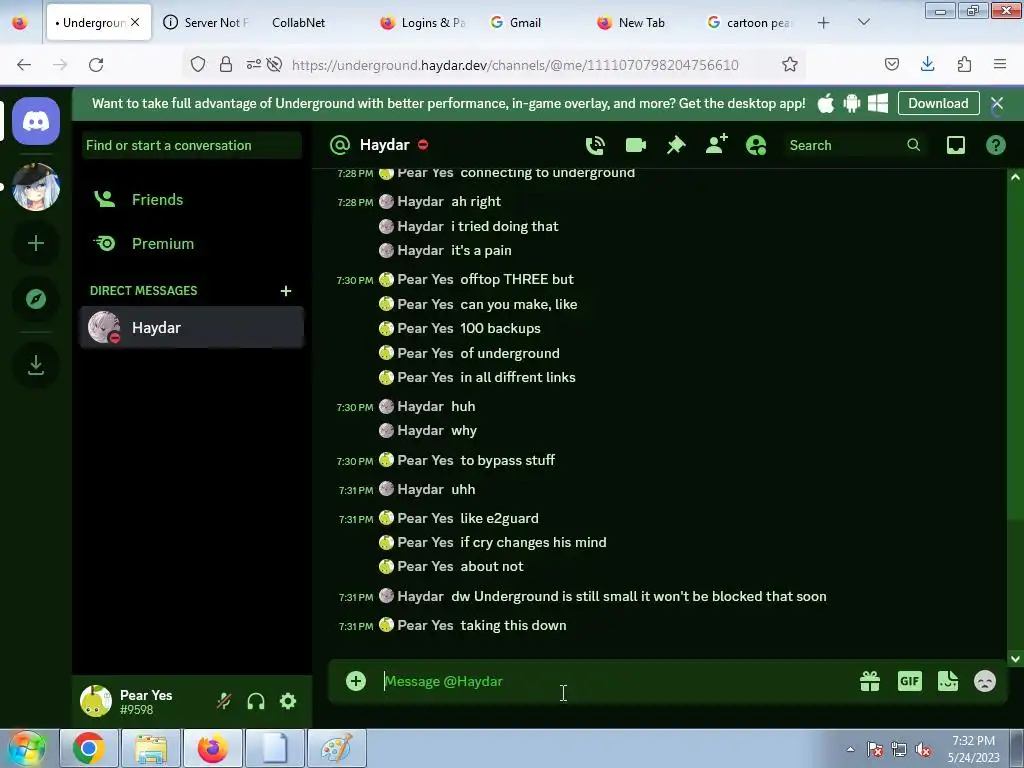Click the Windows platform icon in banner
This screenshot has width=1024, height=768.
[878, 103]
